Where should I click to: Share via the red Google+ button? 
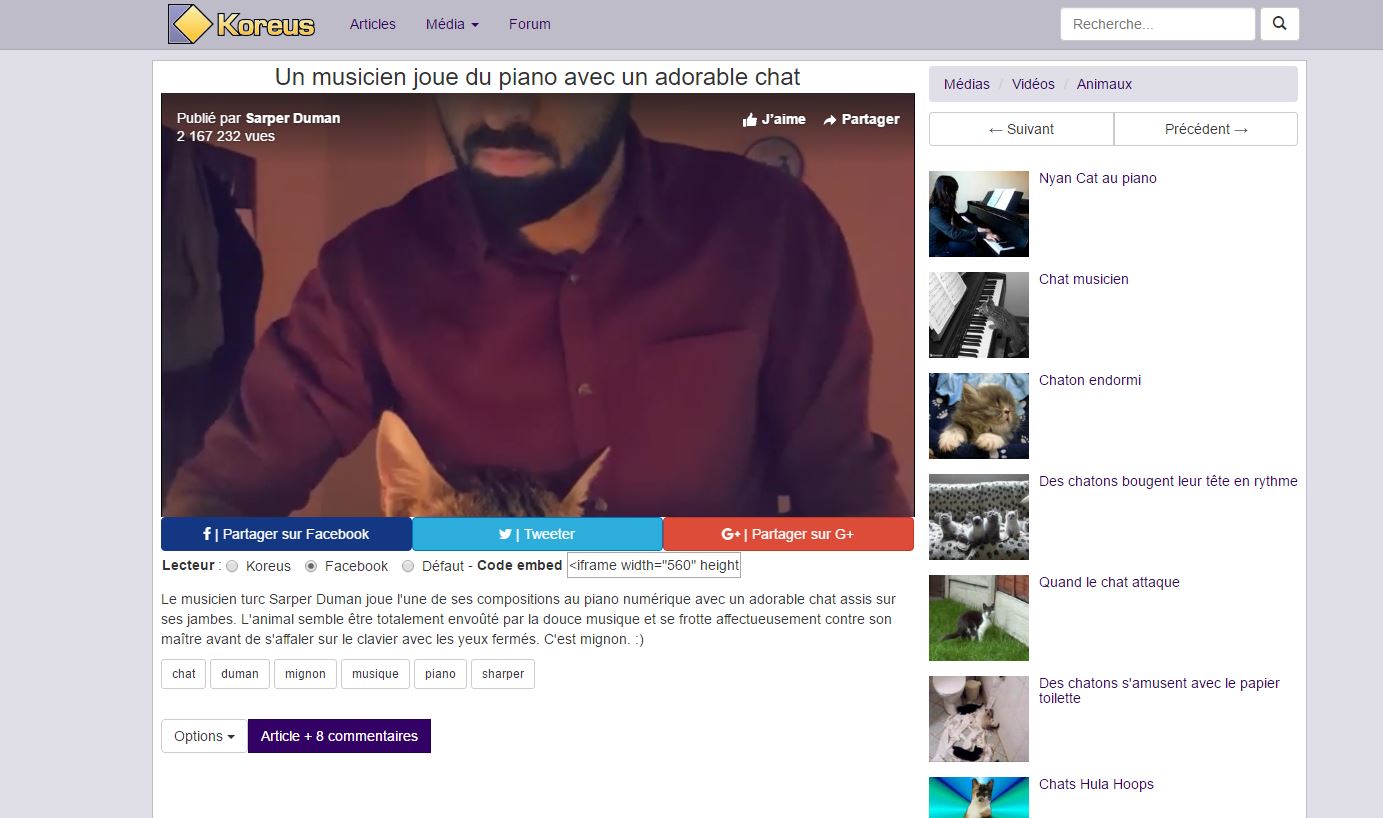pyautogui.click(x=788, y=534)
